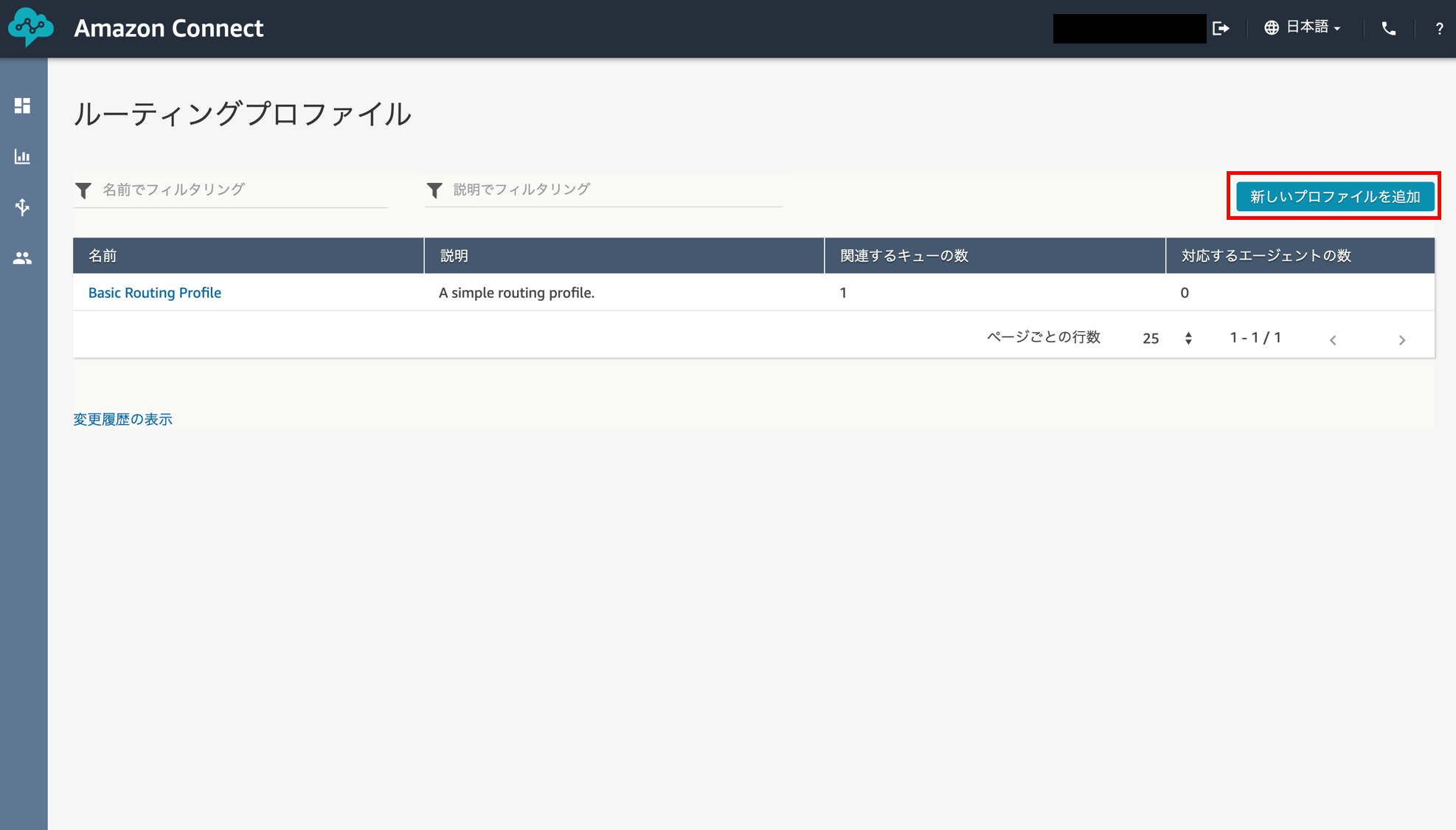
Task: Open the phone softphone icon in header
Action: (1389, 28)
